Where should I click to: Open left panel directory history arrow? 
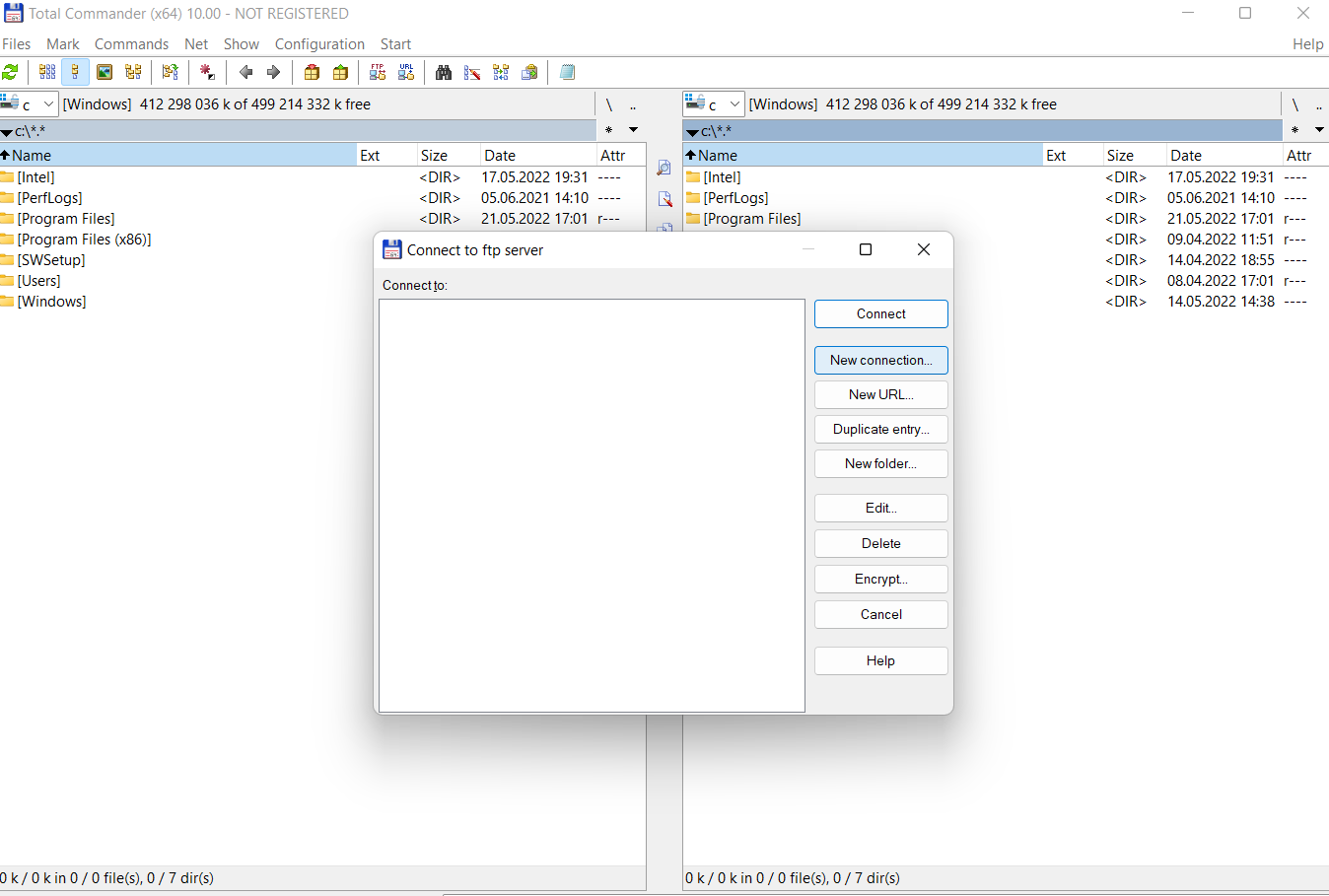pyautogui.click(x=633, y=130)
